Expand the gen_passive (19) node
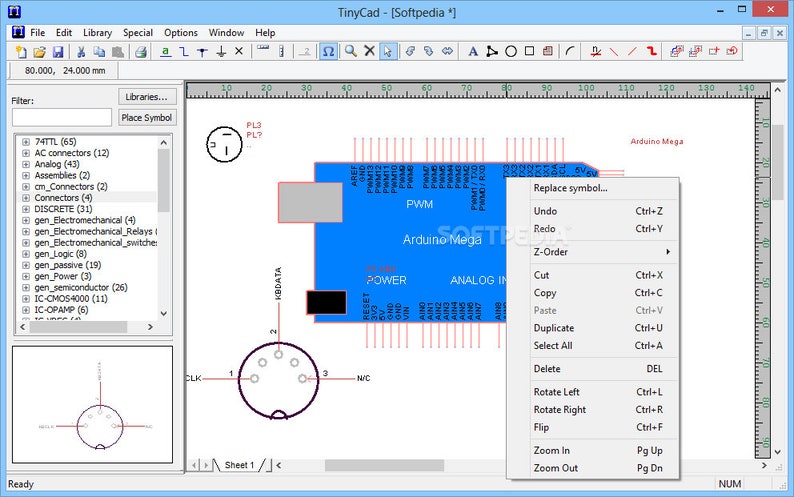Image resolution: width=794 pixels, height=497 pixels. point(26,265)
